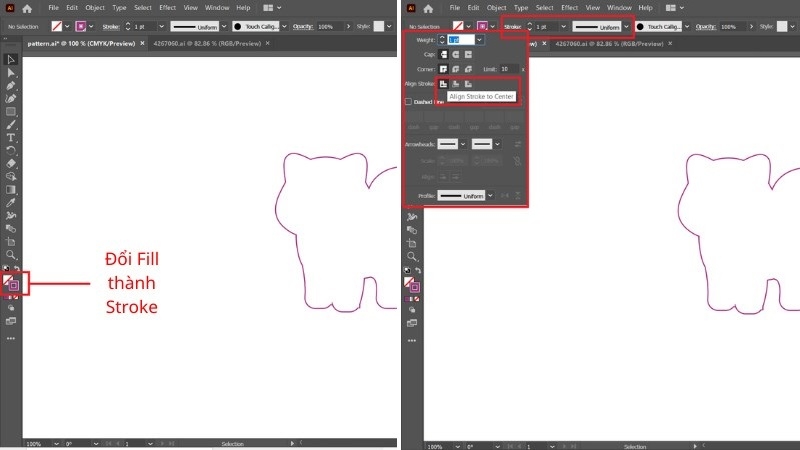
Task: Select the Type tool in left window
Action: click(x=11, y=138)
